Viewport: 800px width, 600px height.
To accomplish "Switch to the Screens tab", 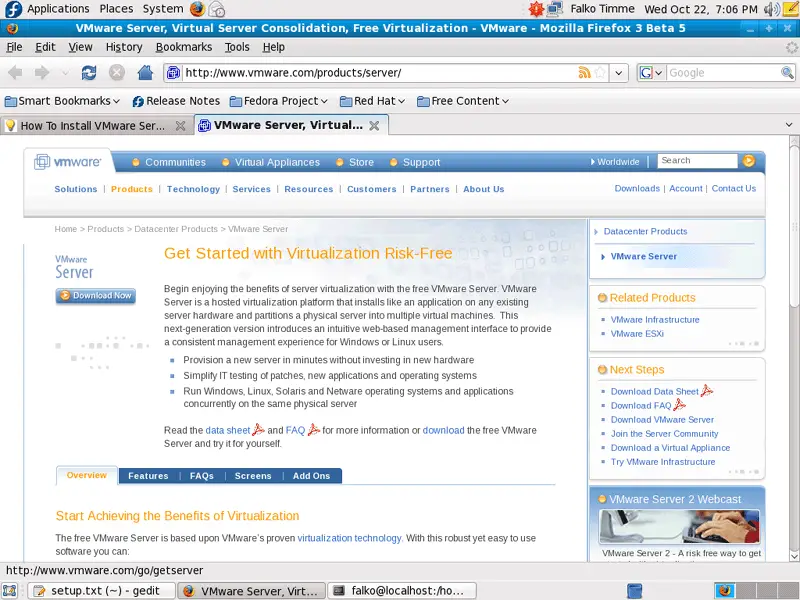I will click(253, 476).
